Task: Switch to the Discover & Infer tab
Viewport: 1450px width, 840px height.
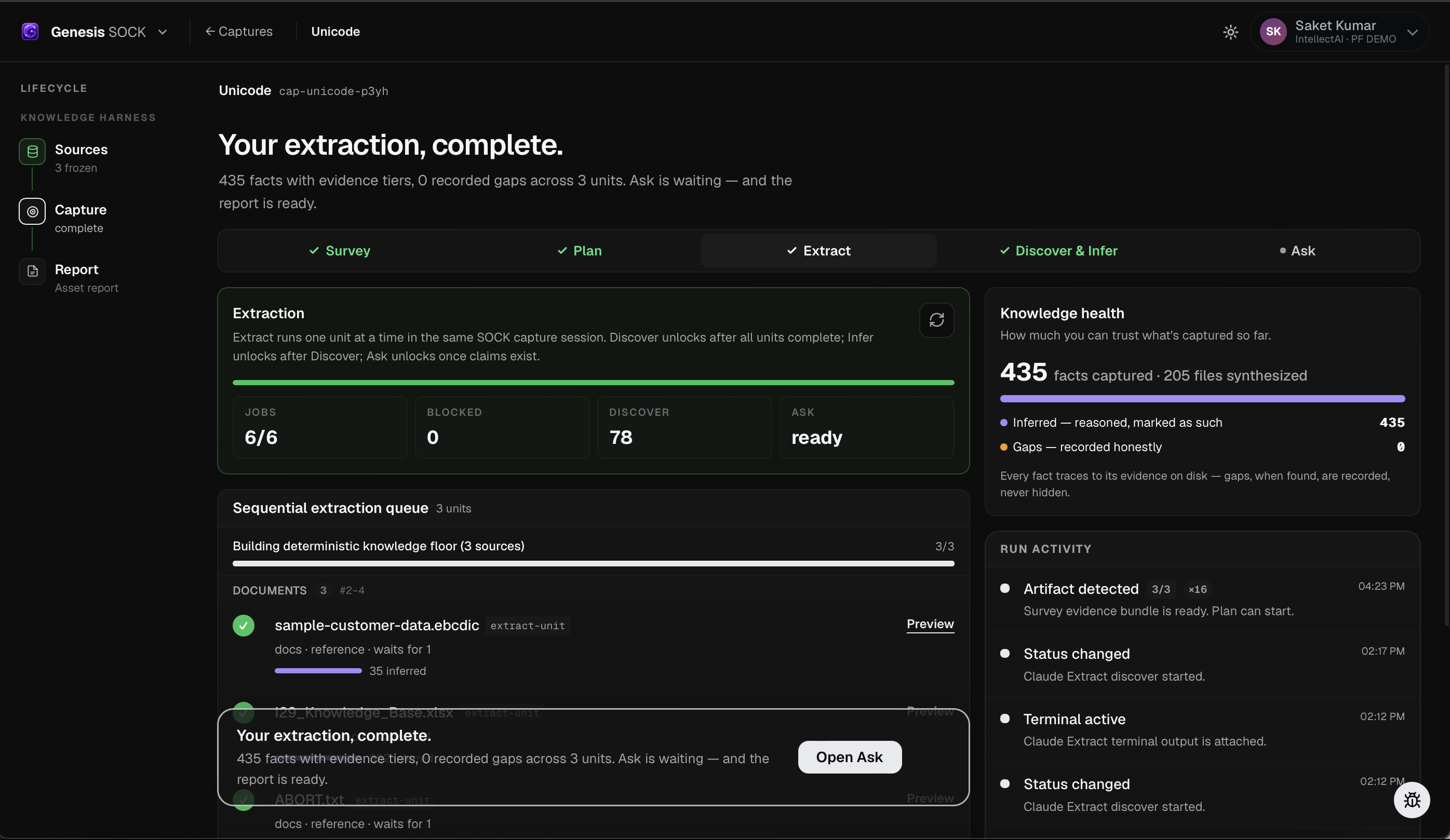Action: click(1059, 250)
